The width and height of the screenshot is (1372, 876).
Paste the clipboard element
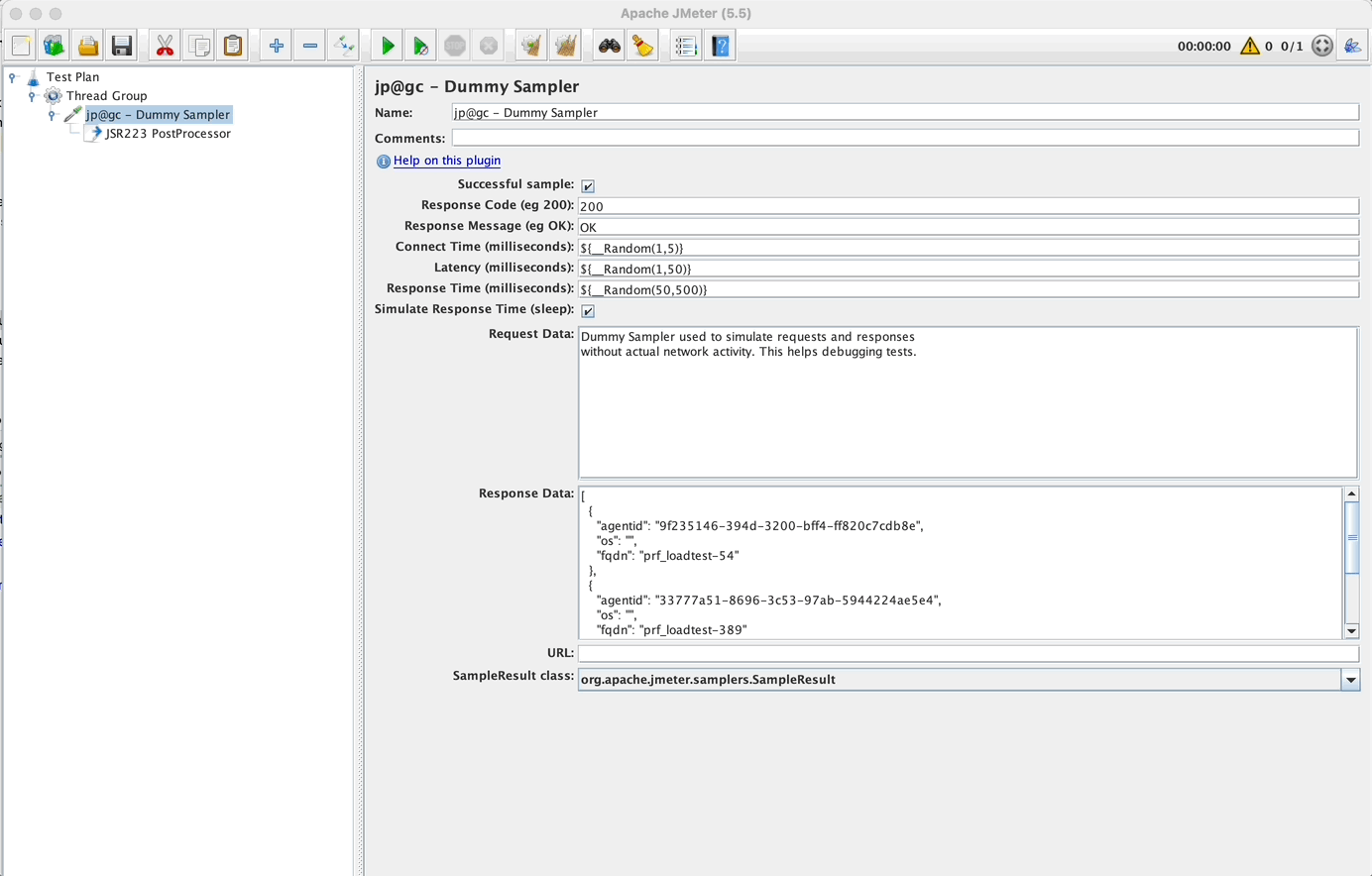(x=233, y=46)
